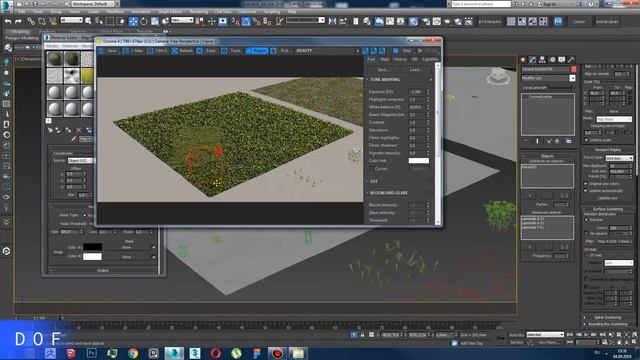Open the BEAUTY render element dropdown

[327, 51]
